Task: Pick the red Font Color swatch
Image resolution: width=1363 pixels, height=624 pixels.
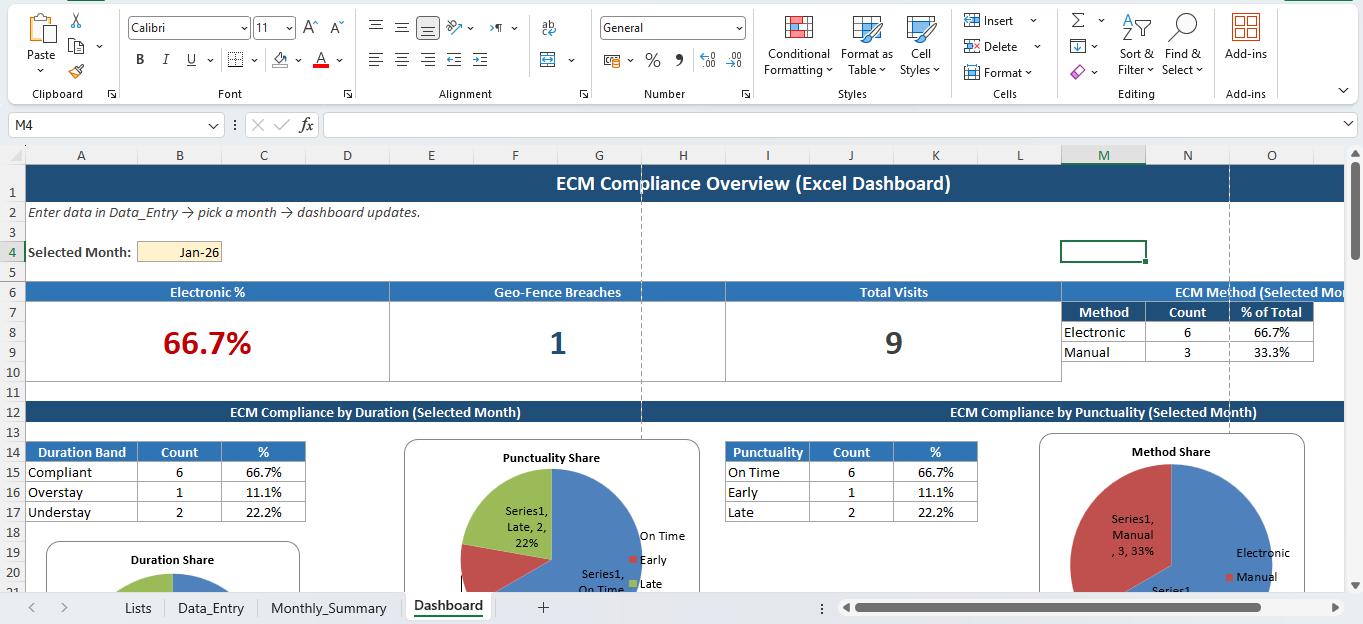Action: pyautogui.click(x=319, y=59)
